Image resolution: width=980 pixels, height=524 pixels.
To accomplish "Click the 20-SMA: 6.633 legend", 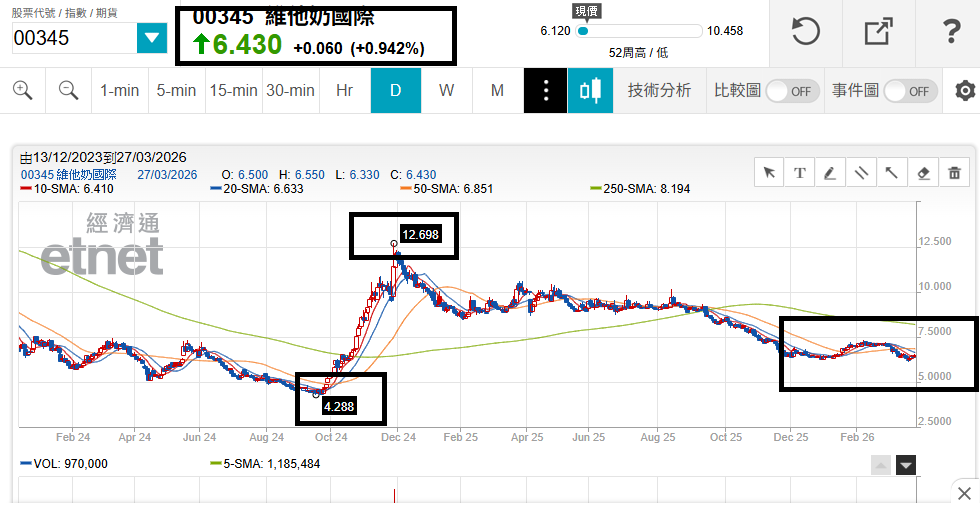I will (x=257, y=189).
